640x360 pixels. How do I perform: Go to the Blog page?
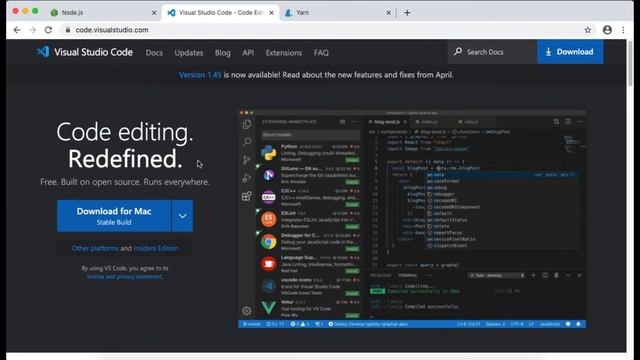[222, 53]
